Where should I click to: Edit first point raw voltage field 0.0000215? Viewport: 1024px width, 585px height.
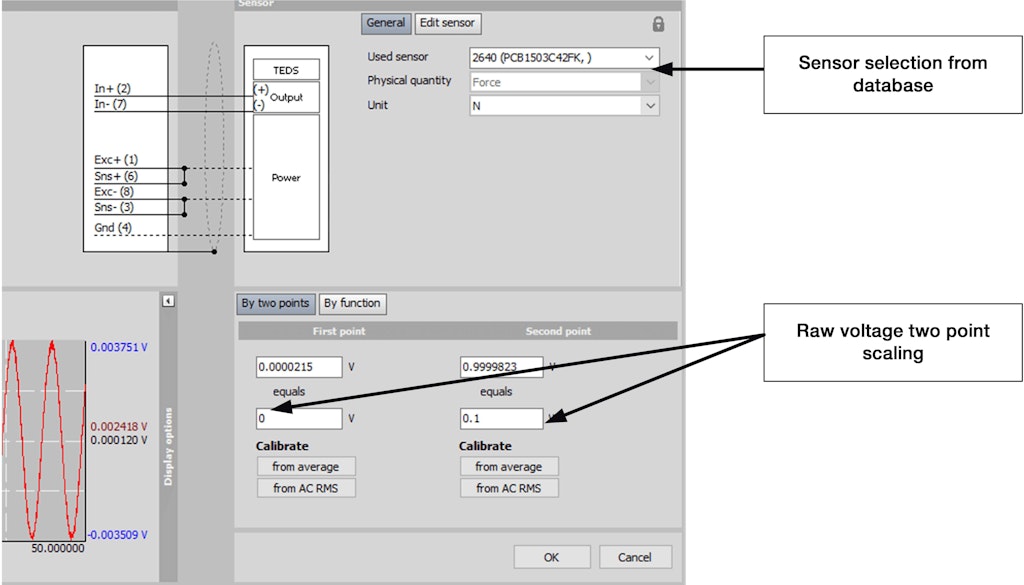[x=299, y=367]
